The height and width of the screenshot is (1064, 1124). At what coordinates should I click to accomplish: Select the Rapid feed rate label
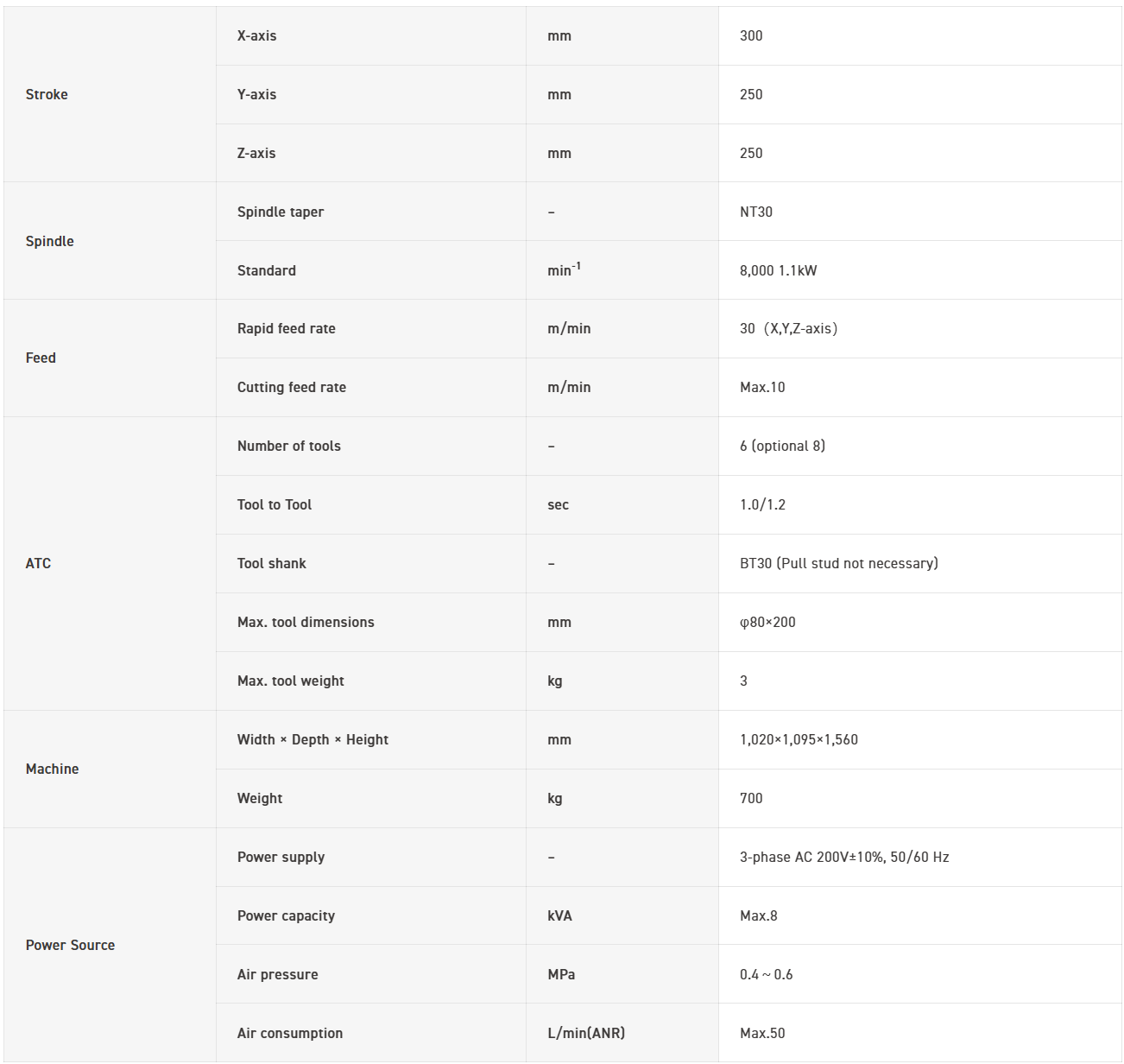(x=287, y=328)
